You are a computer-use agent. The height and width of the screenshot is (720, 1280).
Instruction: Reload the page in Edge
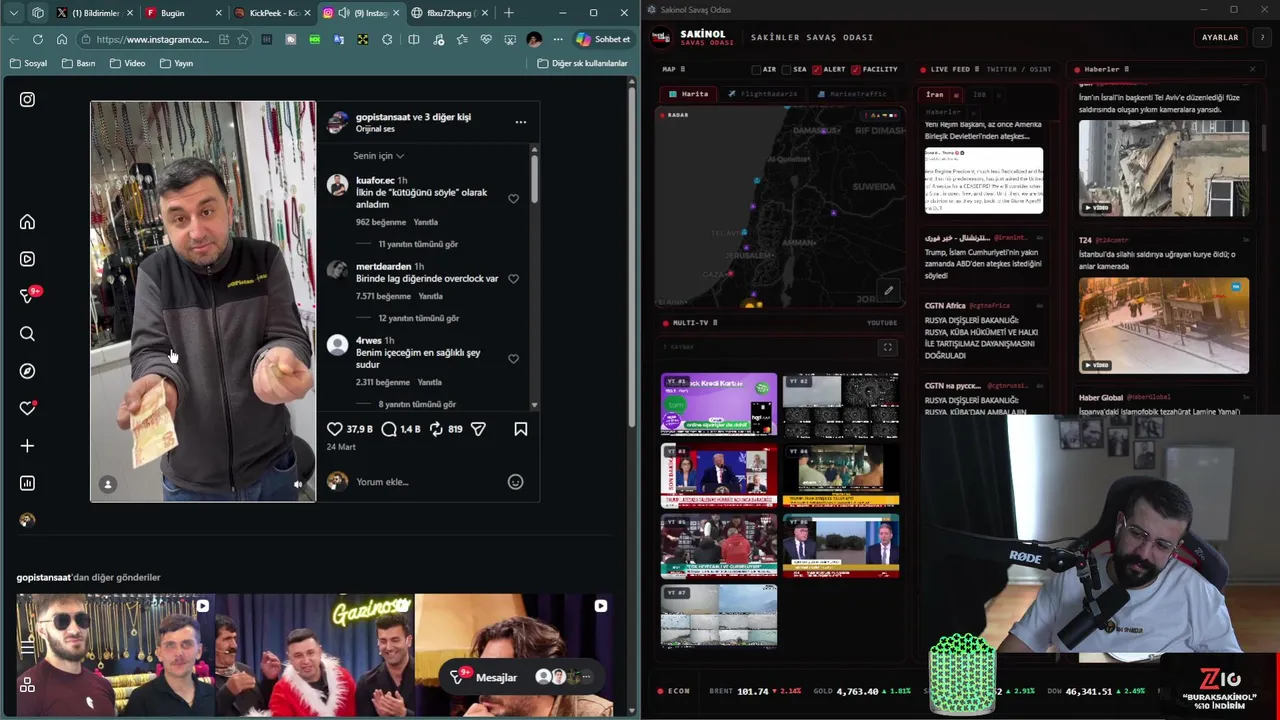pyautogui.click(x=37, y=40)
